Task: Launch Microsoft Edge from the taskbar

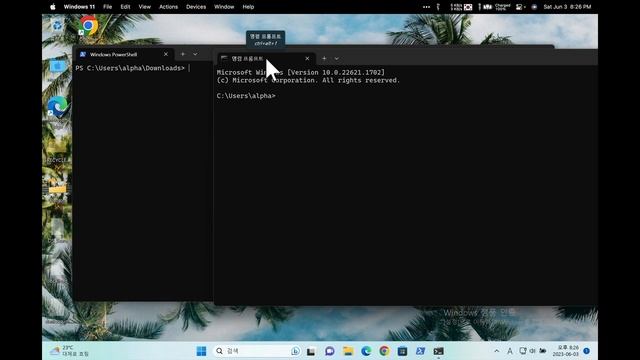Action: (x=366, y=351)
